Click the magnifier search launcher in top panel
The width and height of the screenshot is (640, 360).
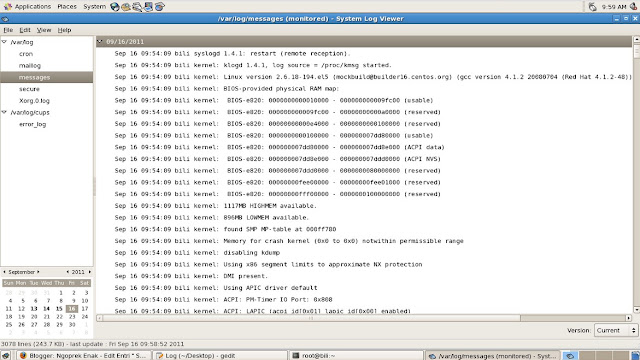point(137,7)
